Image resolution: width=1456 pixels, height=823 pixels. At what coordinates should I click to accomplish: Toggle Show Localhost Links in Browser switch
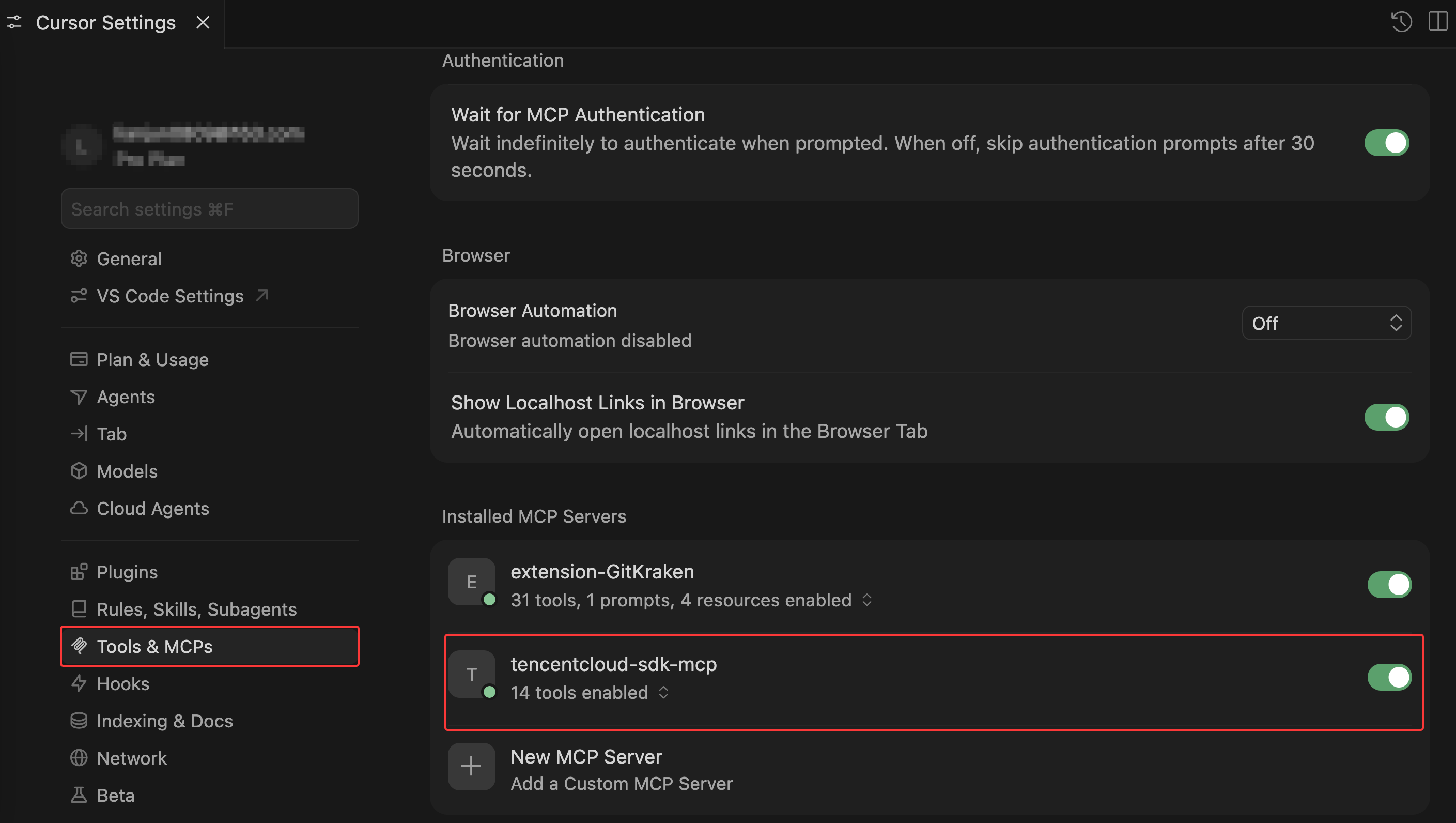(x=1387, y=417)
